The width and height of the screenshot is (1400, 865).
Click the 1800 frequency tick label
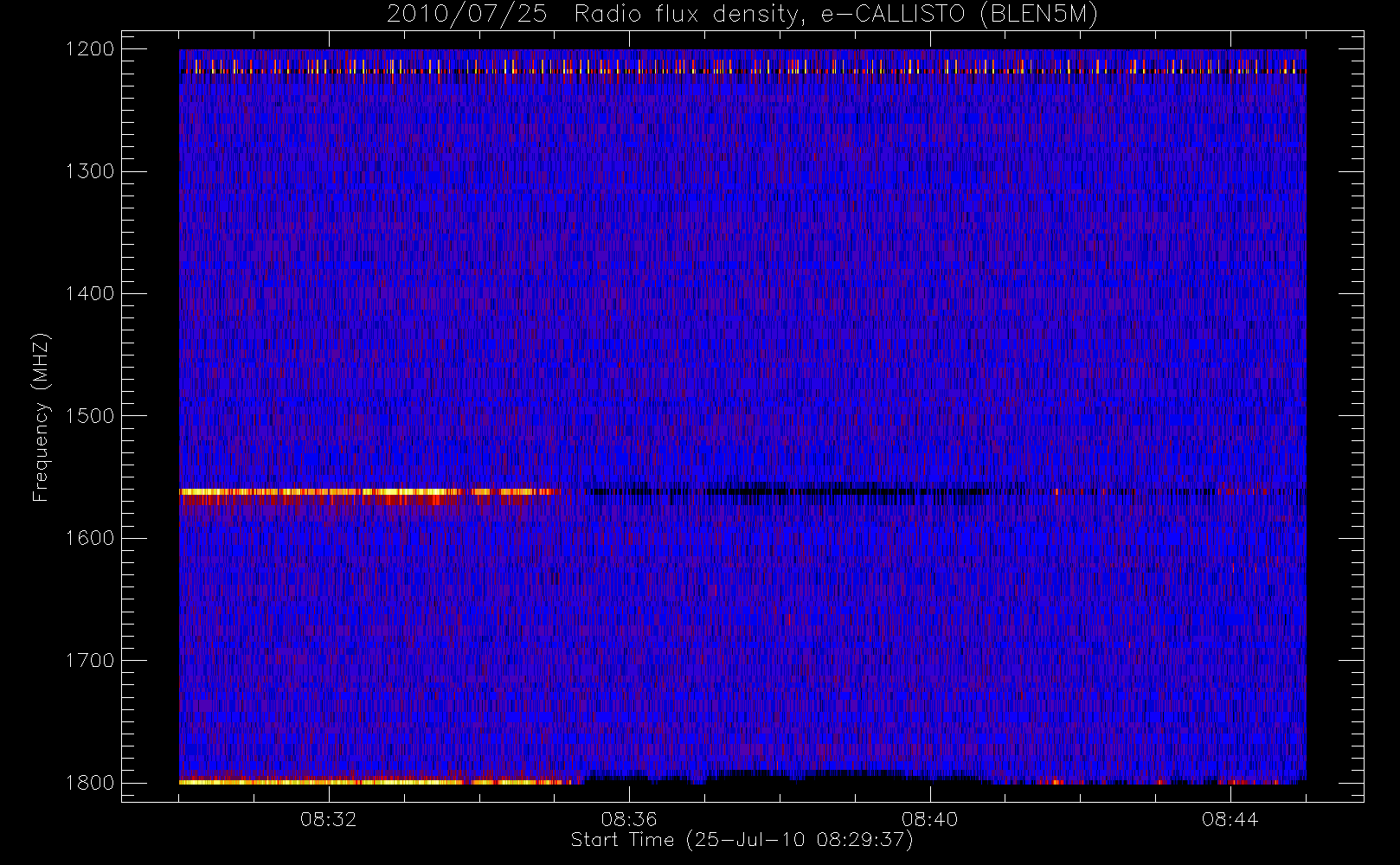pos(90,783)
